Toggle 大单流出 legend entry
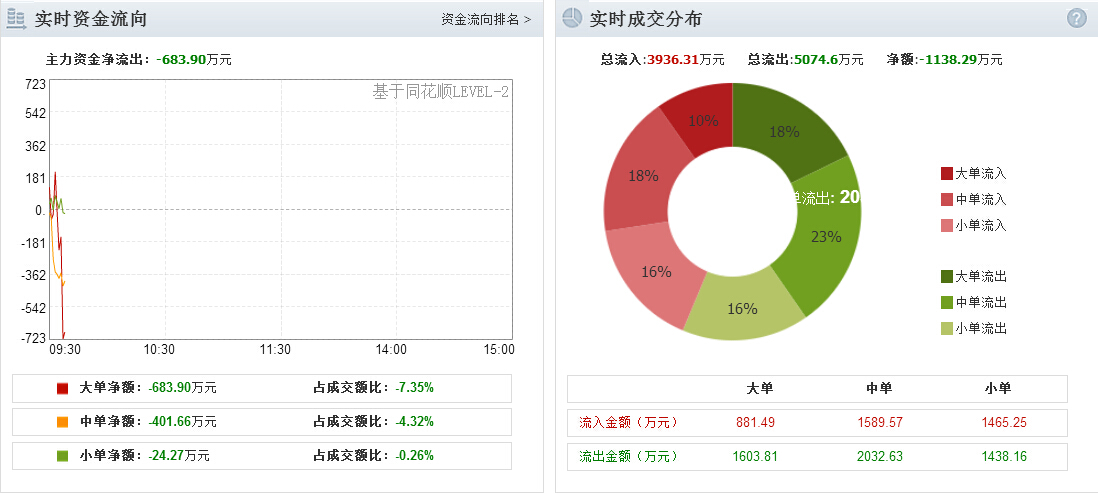The image size is (1098, 493). coord(973,277)
